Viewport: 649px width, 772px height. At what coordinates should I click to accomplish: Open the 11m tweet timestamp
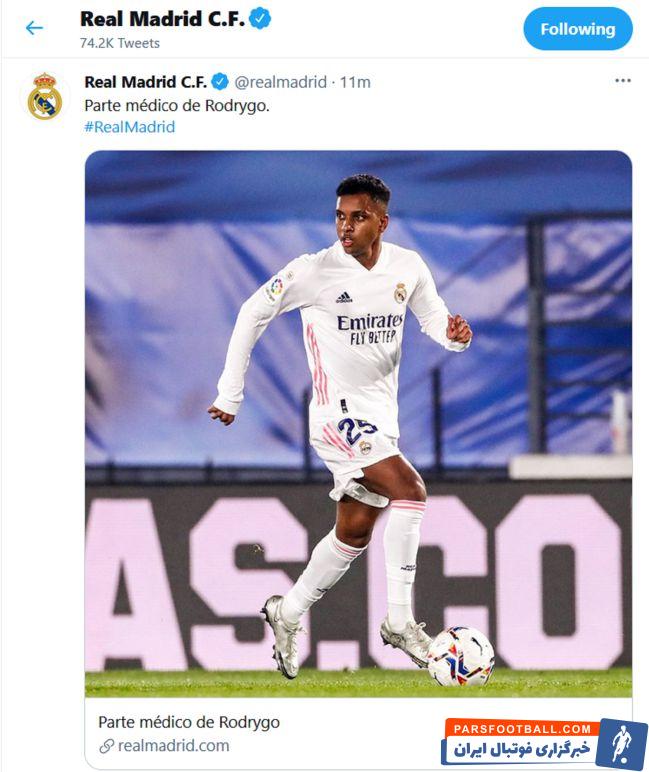click(x=355, y=82)
